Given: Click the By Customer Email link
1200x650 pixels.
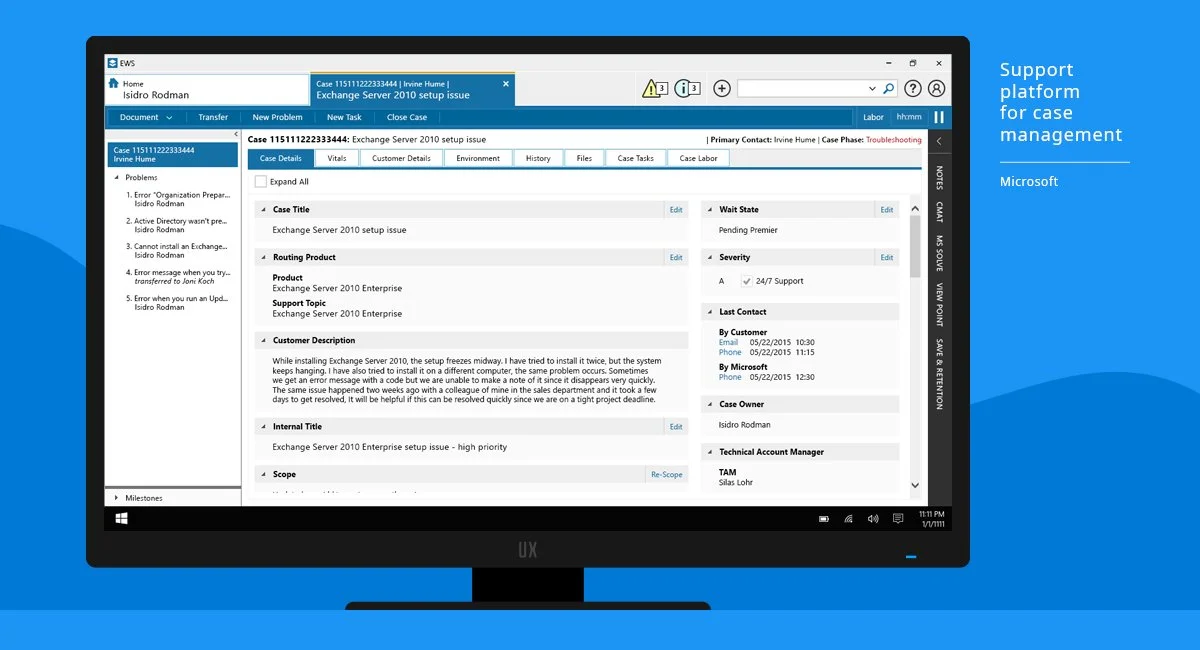Looking at the screenshot, I should tap(728, 342).
